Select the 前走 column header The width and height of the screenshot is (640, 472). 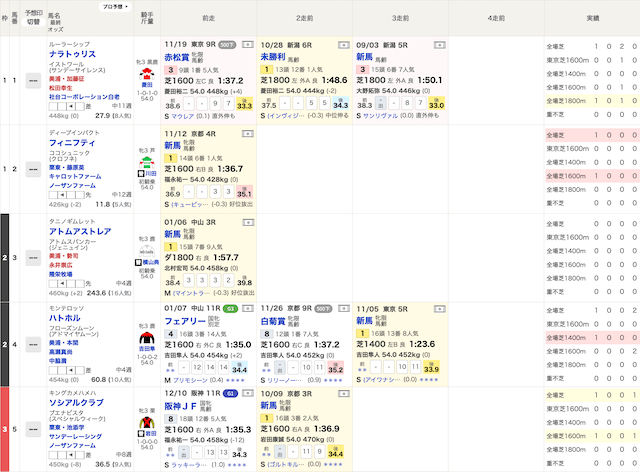(209, 18)
